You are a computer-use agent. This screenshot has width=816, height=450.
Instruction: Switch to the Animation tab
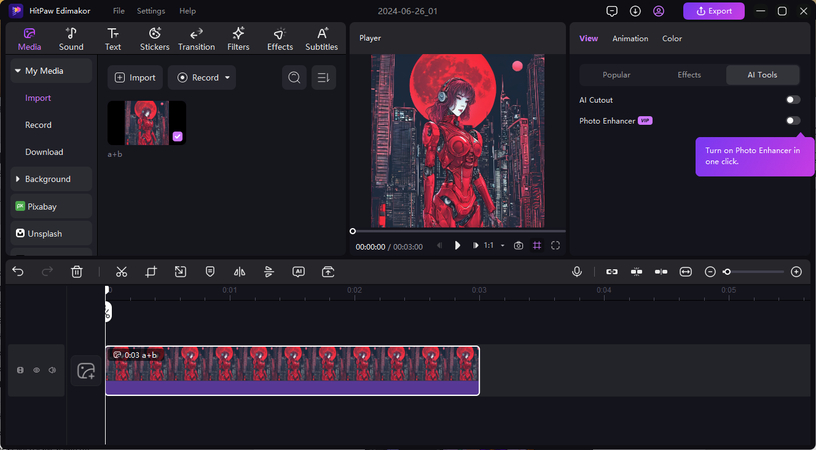click(x=630, y=39)
